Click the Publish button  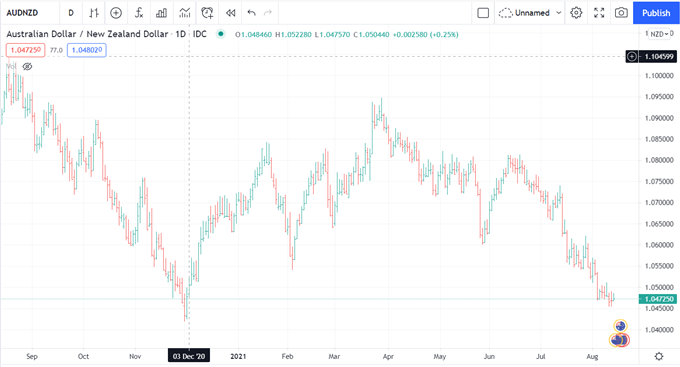pyautogui.click(x=656, y=13)
